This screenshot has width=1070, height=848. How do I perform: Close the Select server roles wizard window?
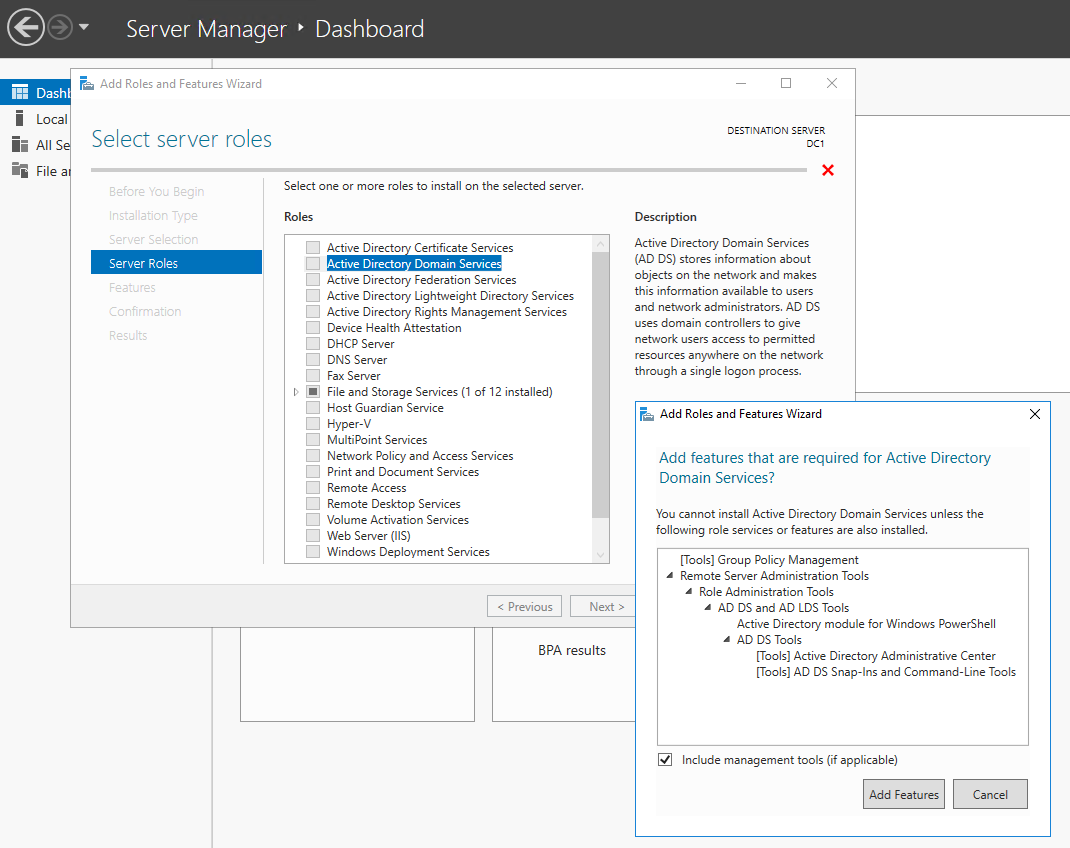pos(832,83)
